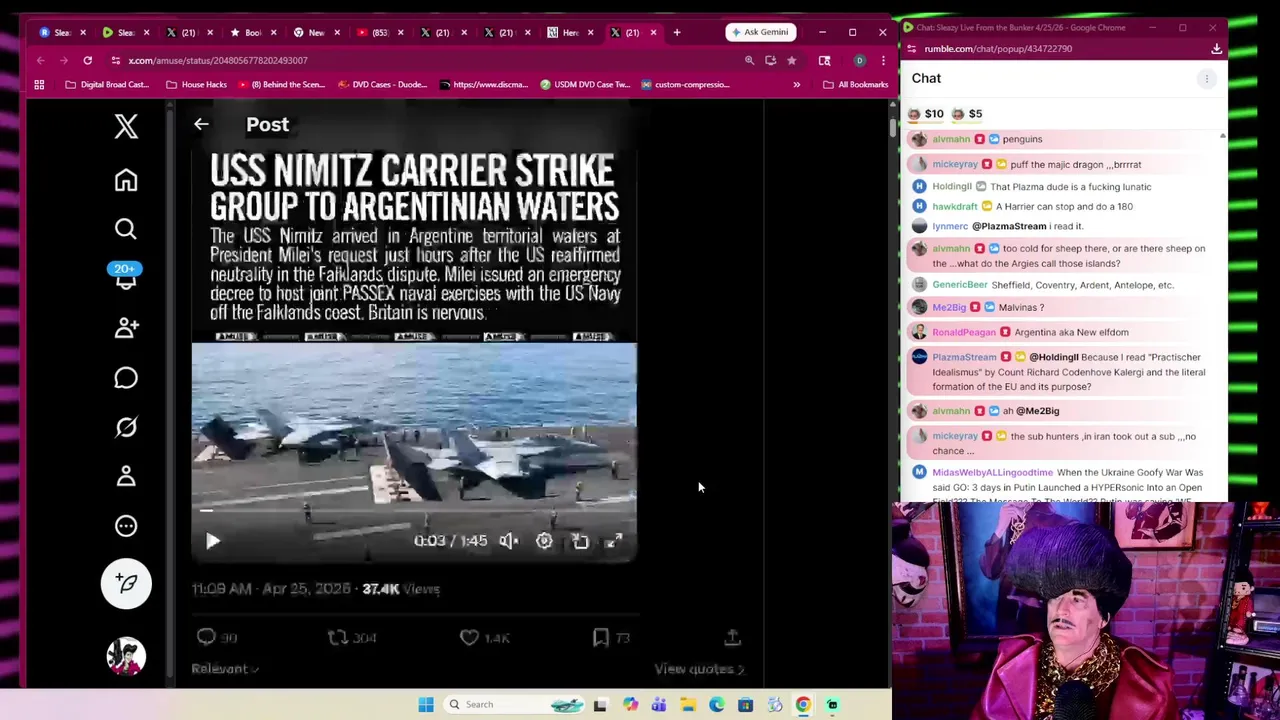Image resolution: width=1280 pixels, height=720 pixels.
Task: Seek on the video progress bar
Action: [414, 511]
